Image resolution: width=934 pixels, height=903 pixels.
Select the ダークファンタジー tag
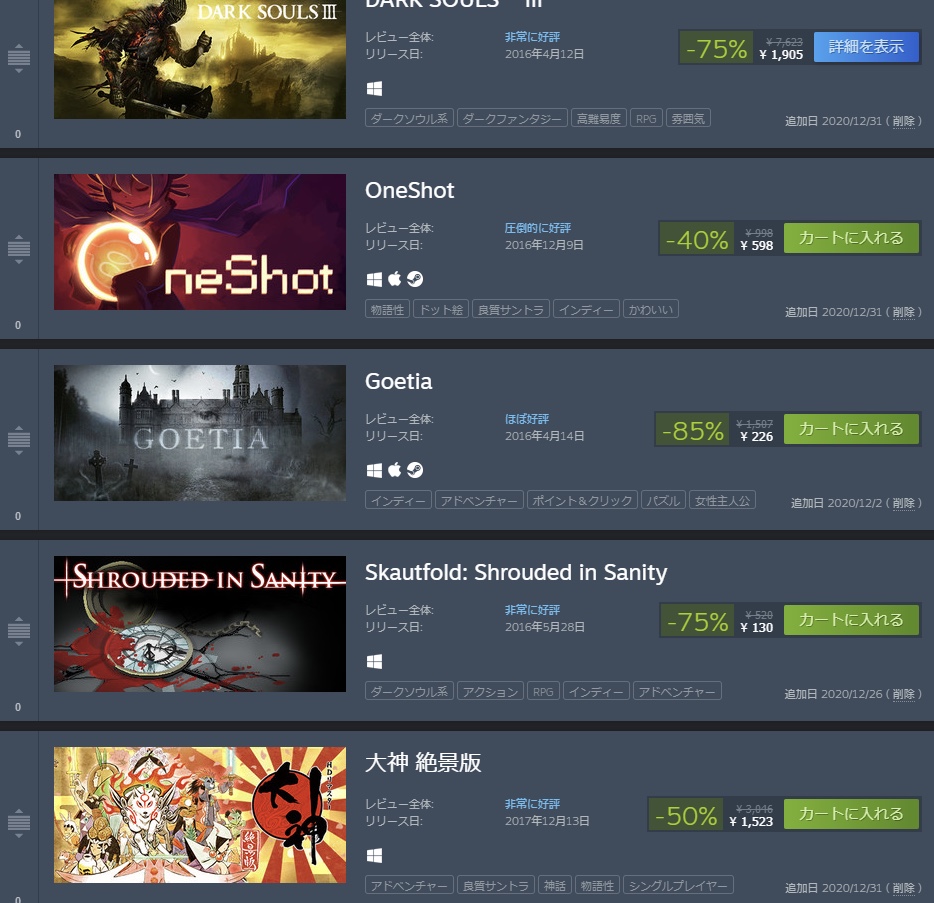coord(512,118)
